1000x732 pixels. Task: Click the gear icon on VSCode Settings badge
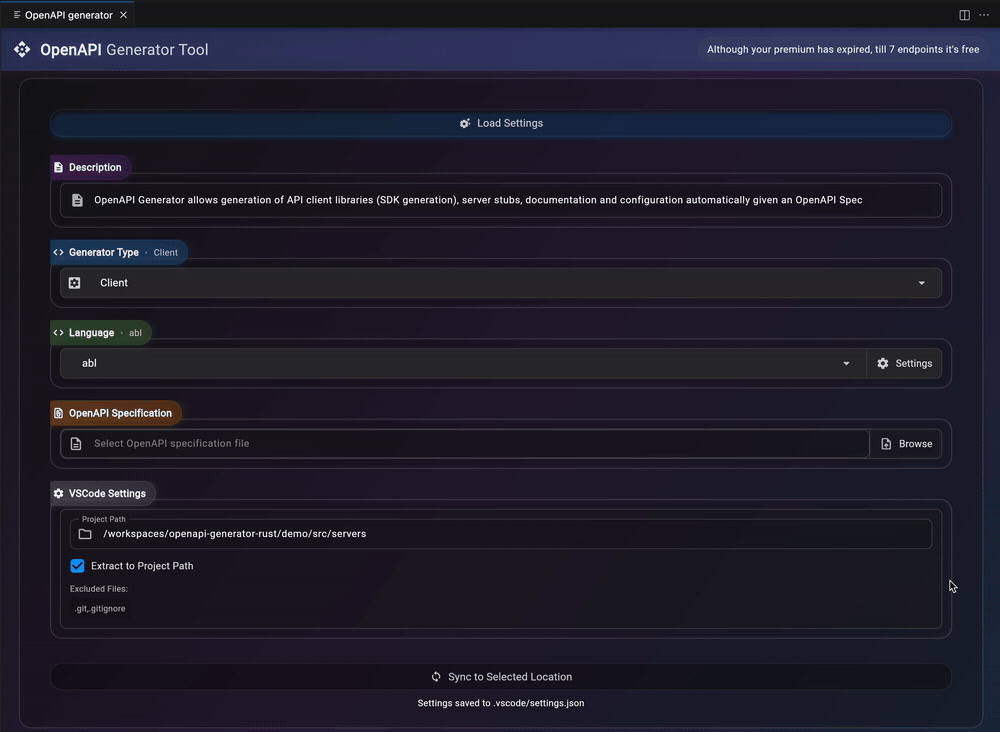58,493
